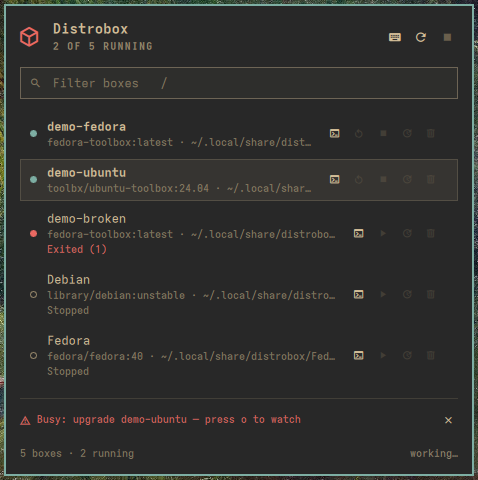
Task: Delete the demo-fedora box
Action: click(431, 133)
